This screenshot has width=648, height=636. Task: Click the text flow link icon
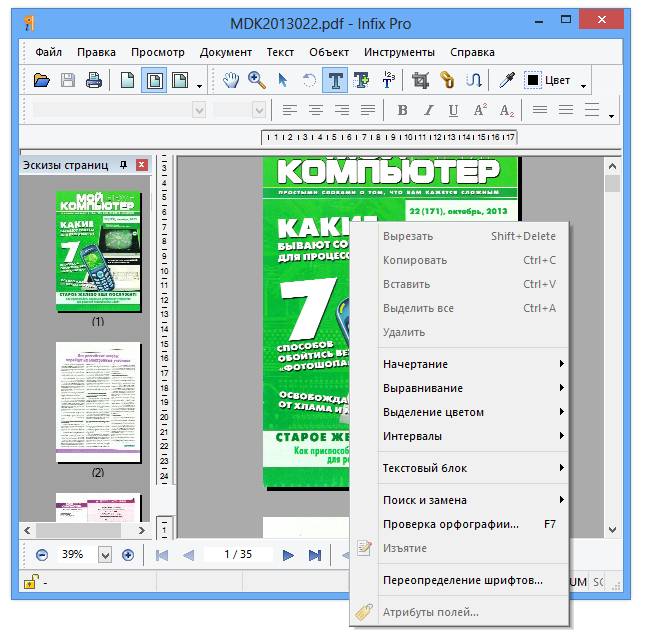474,80
